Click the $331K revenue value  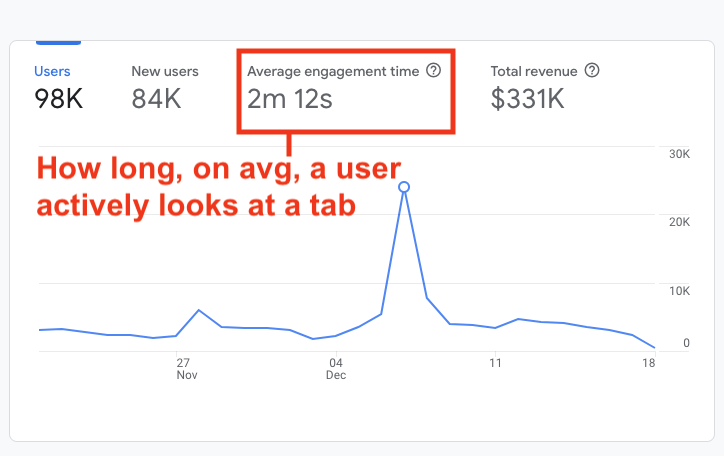530,98
